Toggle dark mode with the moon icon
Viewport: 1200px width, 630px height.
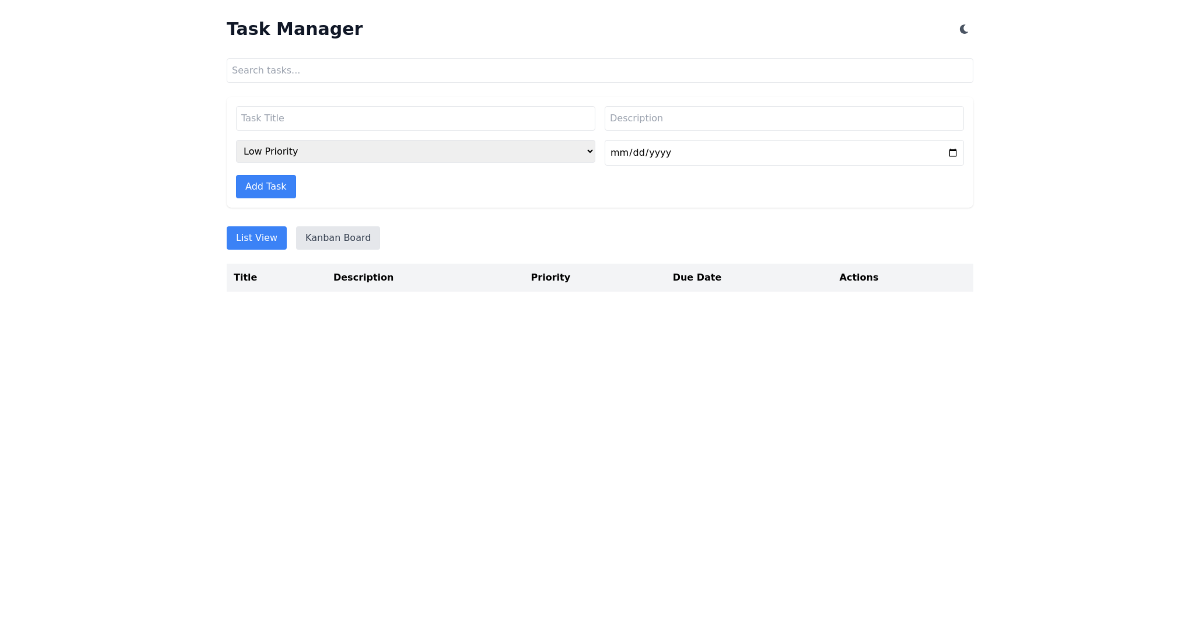962,29
